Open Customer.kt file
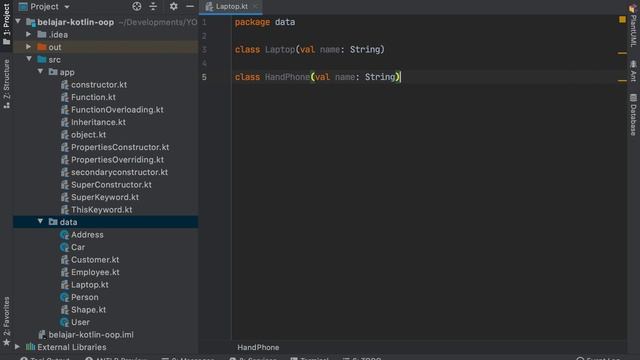 click(95, 260)
